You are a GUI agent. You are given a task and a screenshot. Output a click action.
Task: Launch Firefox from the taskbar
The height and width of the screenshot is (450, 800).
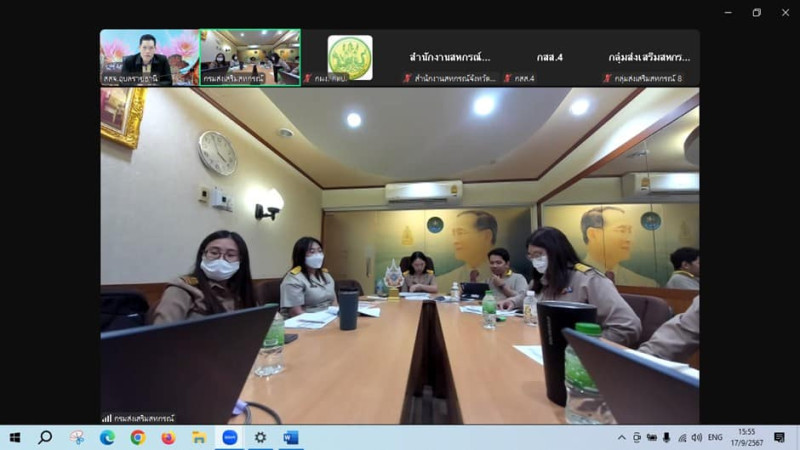click(x=168, y=437)
